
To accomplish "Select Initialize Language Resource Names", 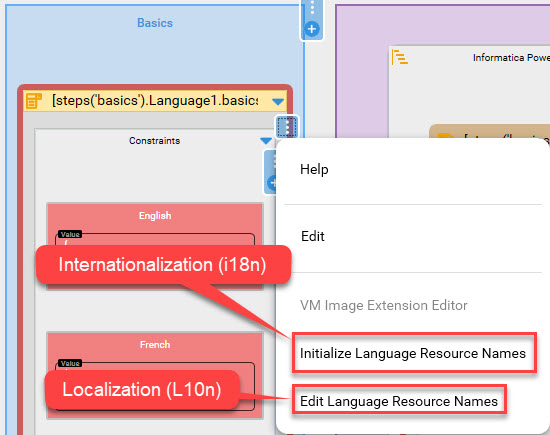I will pyautogui.click(x=414, y=353).
